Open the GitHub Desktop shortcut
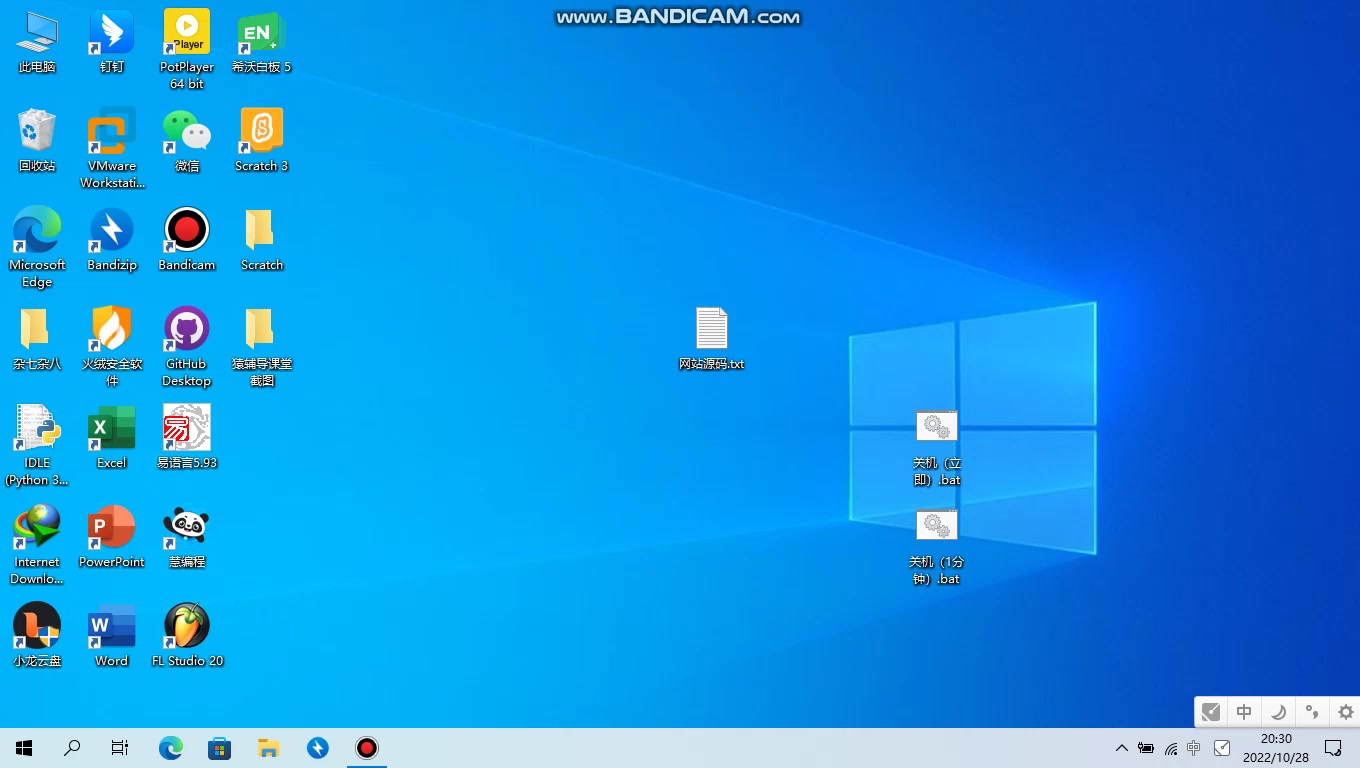 point(187,330)
